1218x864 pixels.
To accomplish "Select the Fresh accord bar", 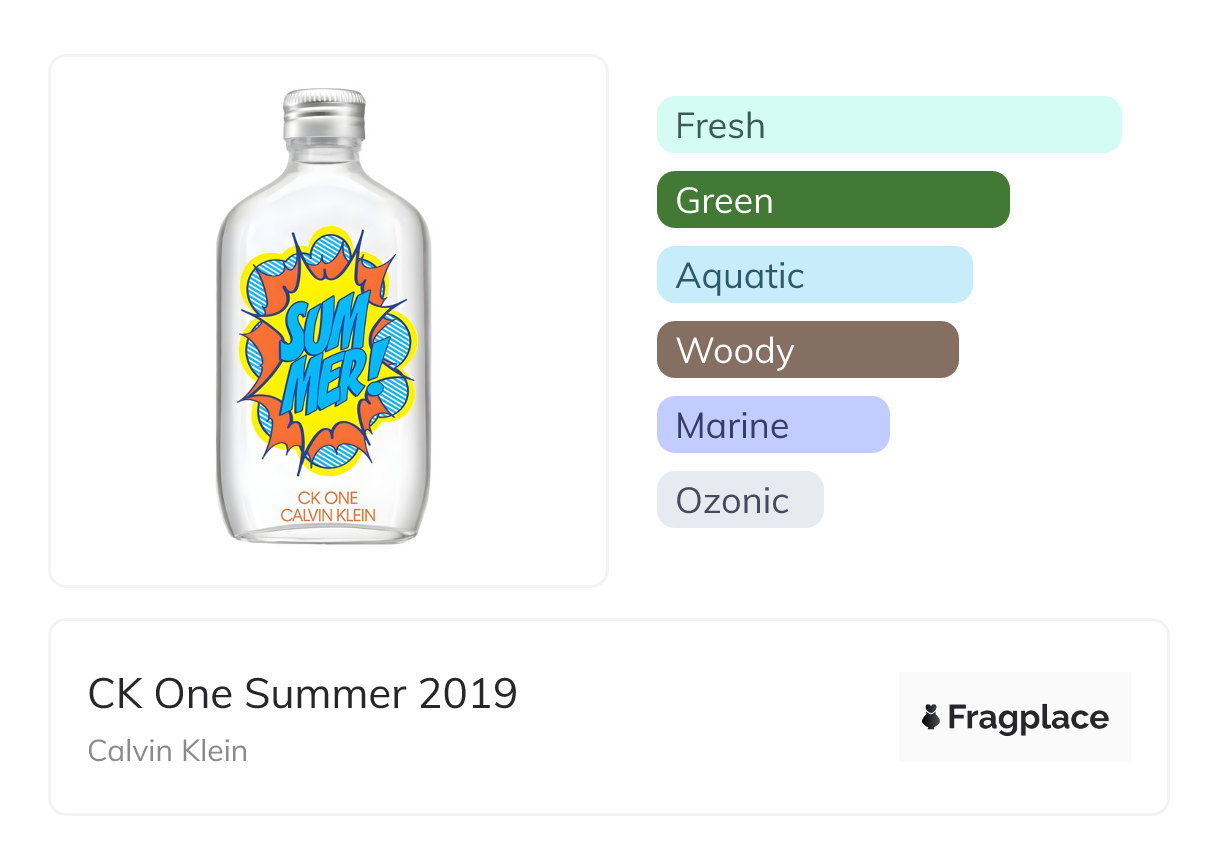I will (x=889, y=125).
